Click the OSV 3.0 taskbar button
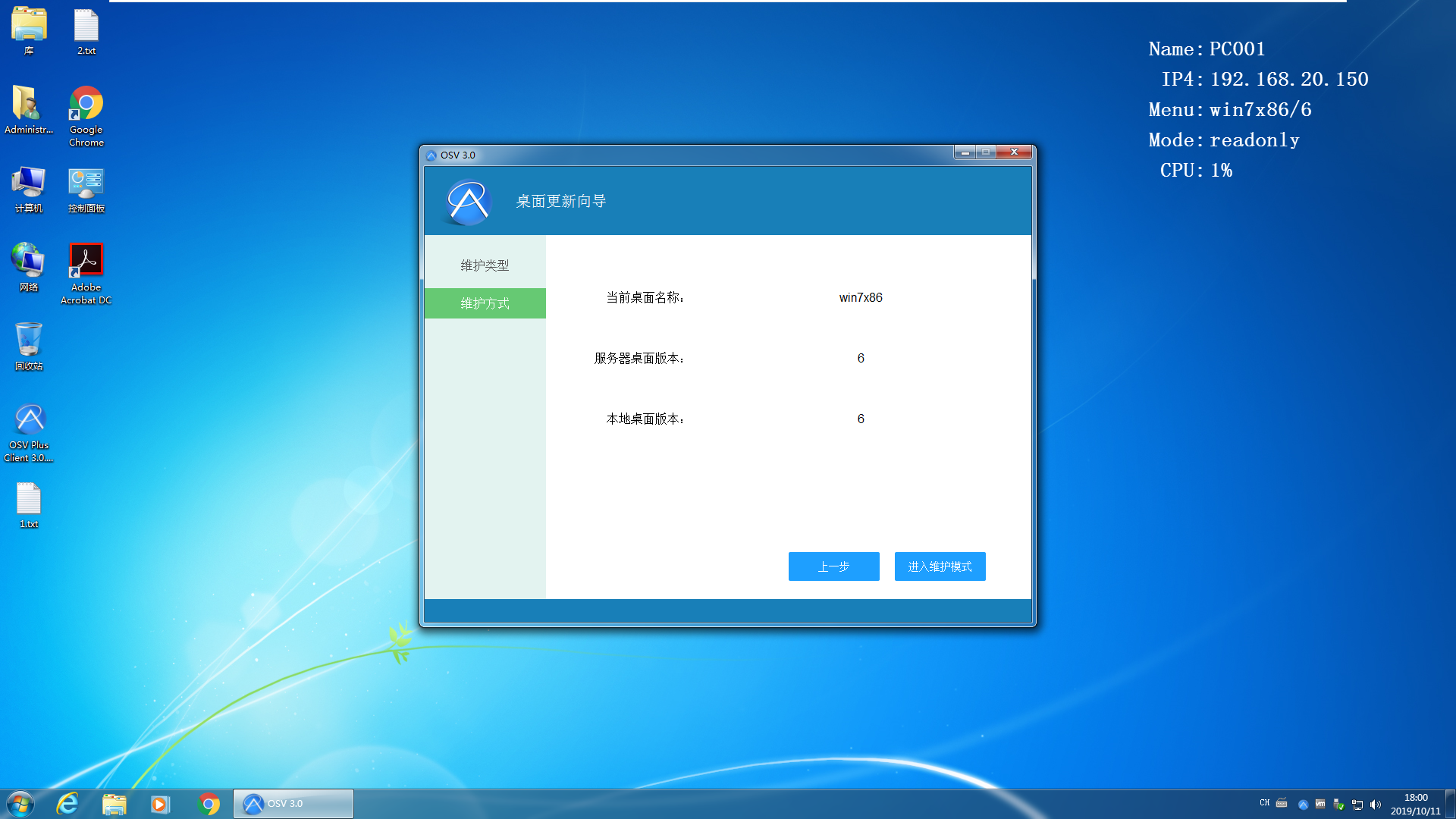 pyautogui.click(x=293, y=804)
